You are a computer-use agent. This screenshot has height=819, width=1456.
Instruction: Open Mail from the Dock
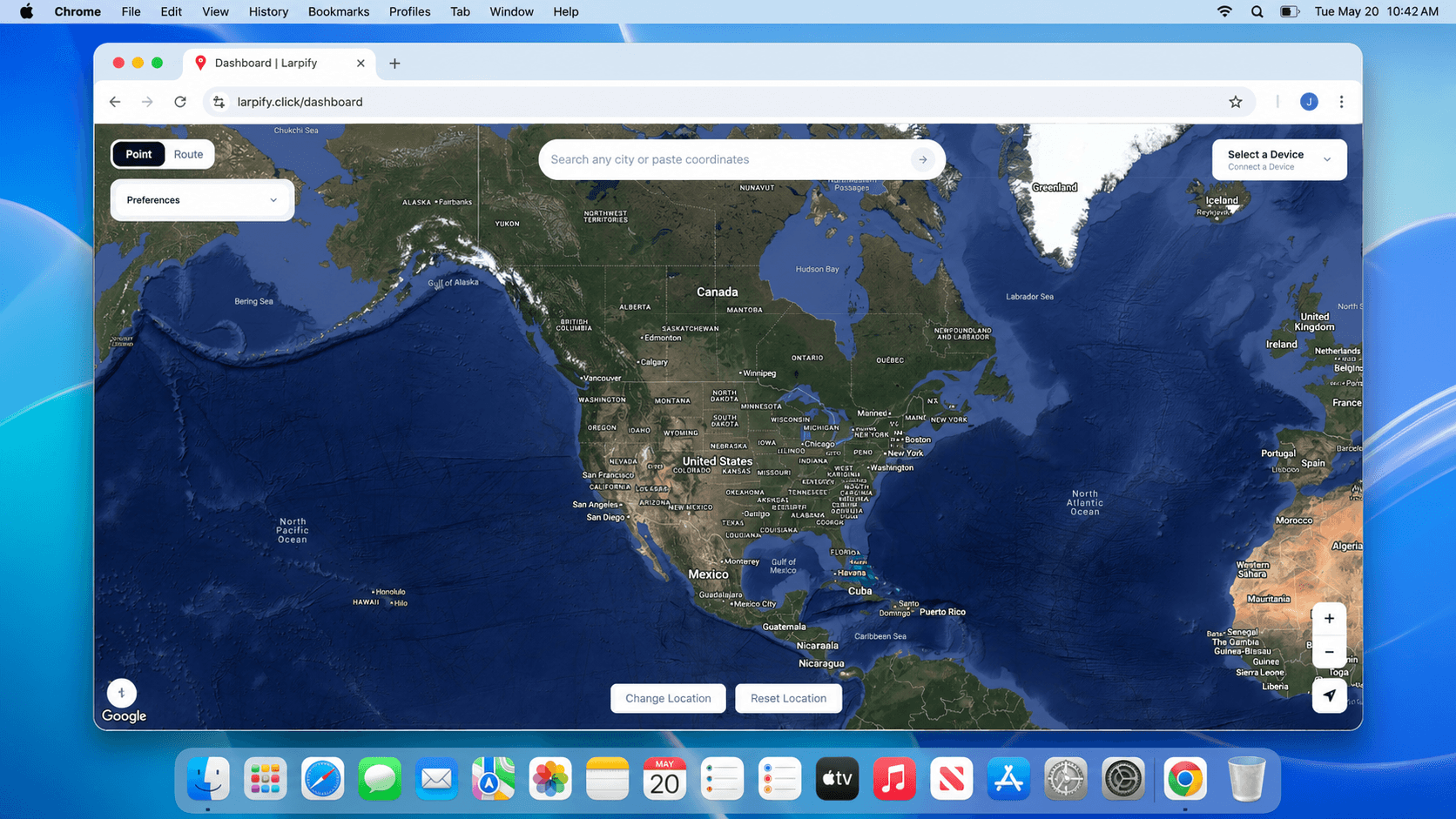(436, 778)
